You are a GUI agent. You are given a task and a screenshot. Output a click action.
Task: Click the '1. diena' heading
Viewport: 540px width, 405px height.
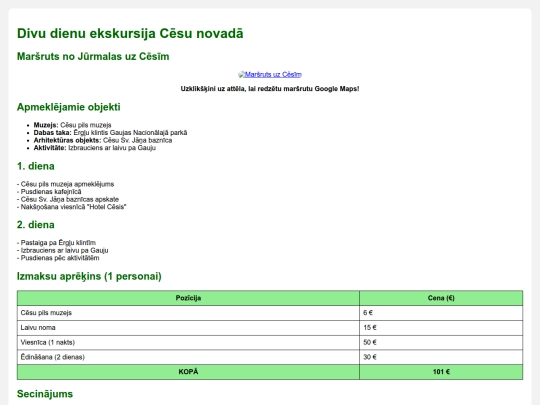click(x=35, y=166)
